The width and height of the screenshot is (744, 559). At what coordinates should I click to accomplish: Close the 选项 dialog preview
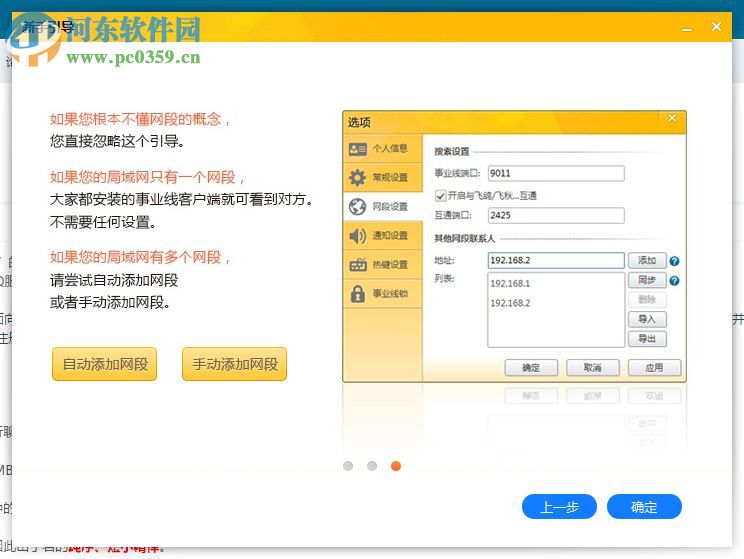click(672, 118)
